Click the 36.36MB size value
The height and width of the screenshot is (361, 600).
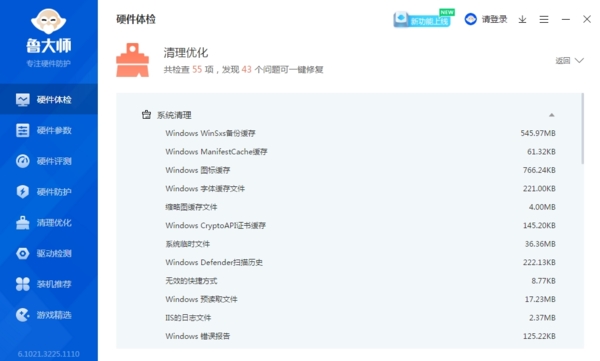(540, 244)
